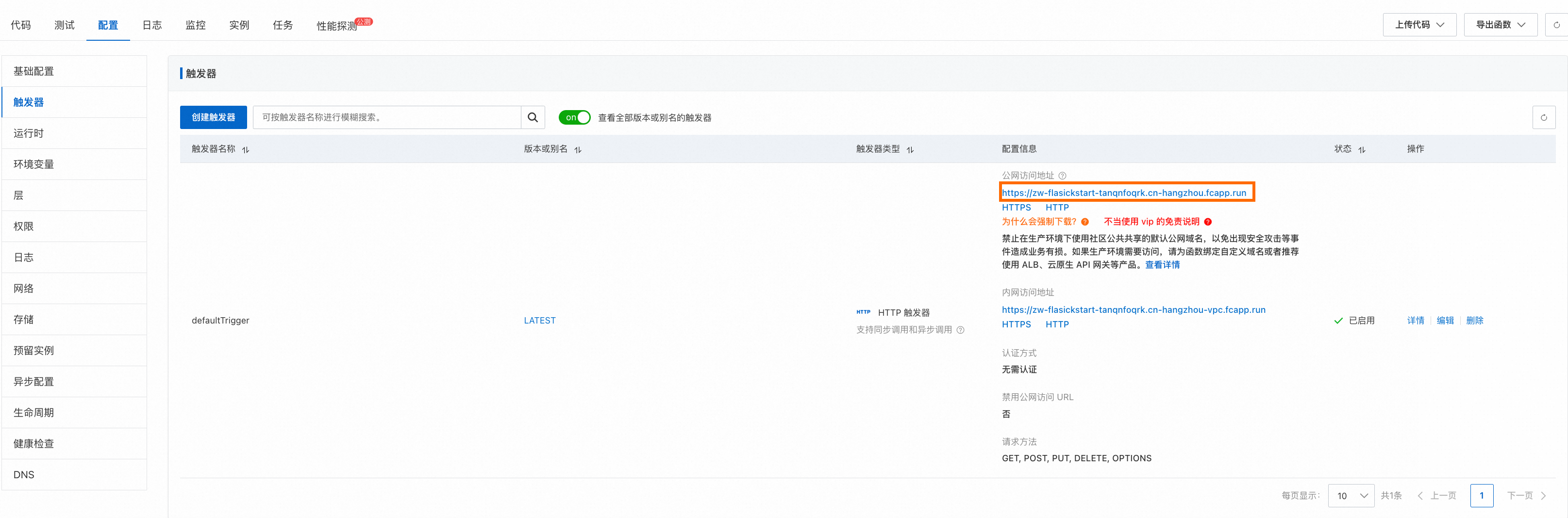Click 删除 for defaultTrigger
The width and height of the screenshot is (1568, 518).
click(1474, 321)
